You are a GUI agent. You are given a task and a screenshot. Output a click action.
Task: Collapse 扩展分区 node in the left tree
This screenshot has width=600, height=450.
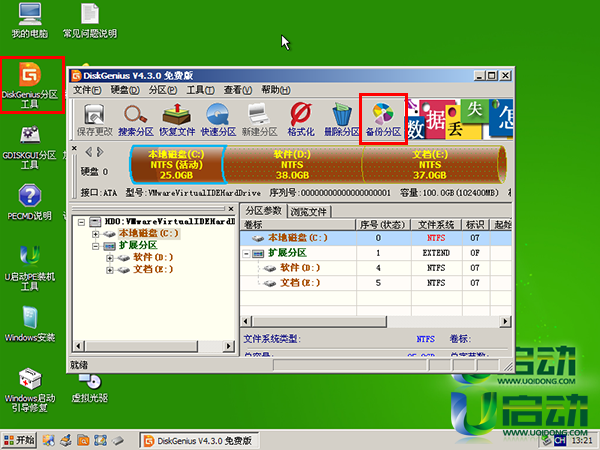coord(96,246)
